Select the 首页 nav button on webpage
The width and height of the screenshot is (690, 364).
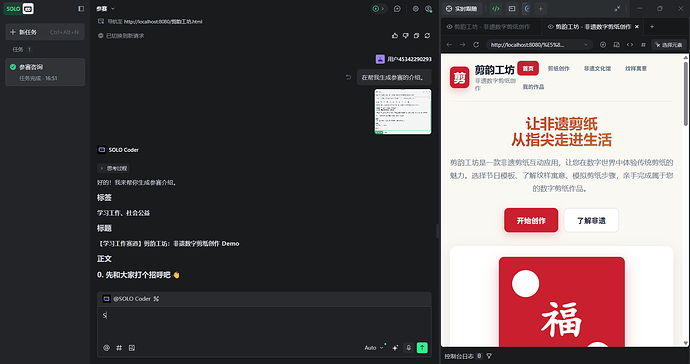[528, 68]
